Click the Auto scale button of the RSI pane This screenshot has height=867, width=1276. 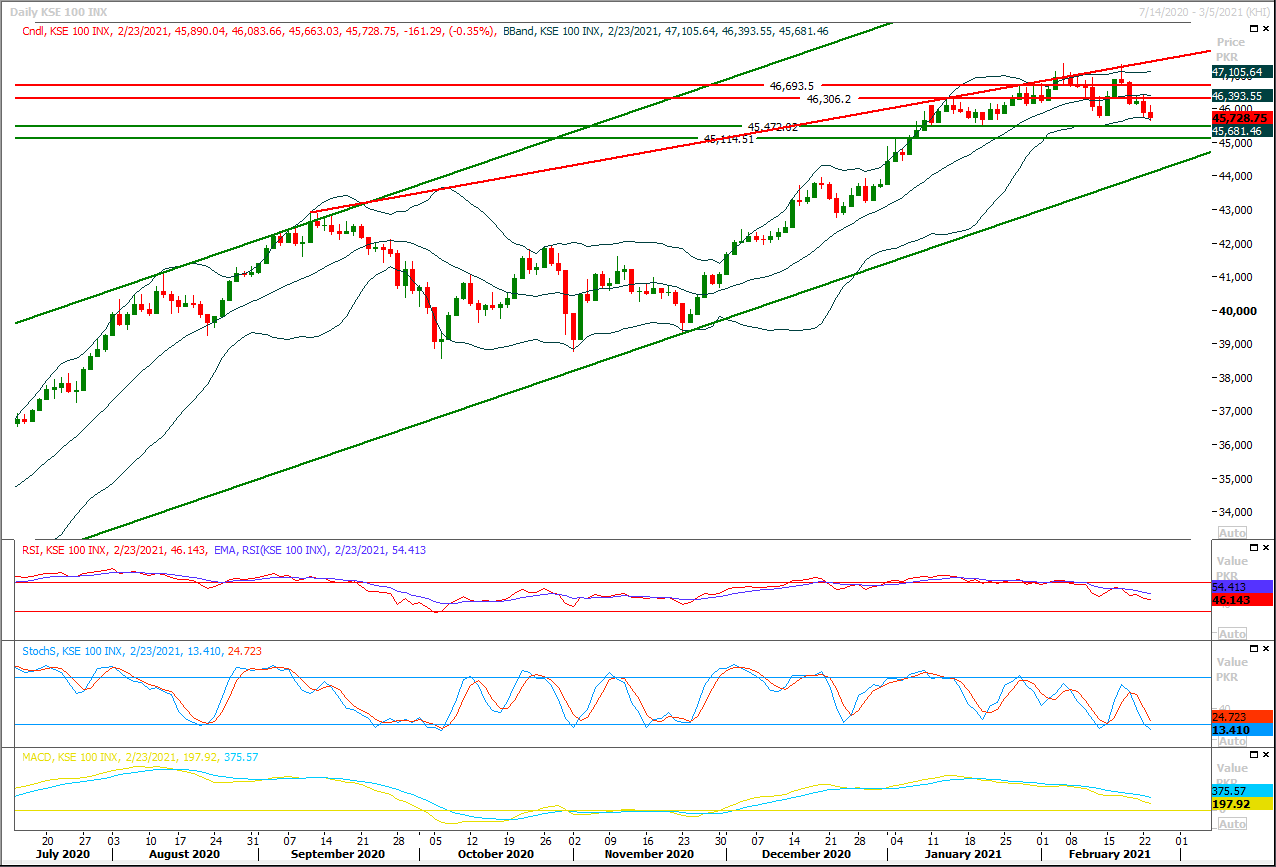click(1232, 634)
